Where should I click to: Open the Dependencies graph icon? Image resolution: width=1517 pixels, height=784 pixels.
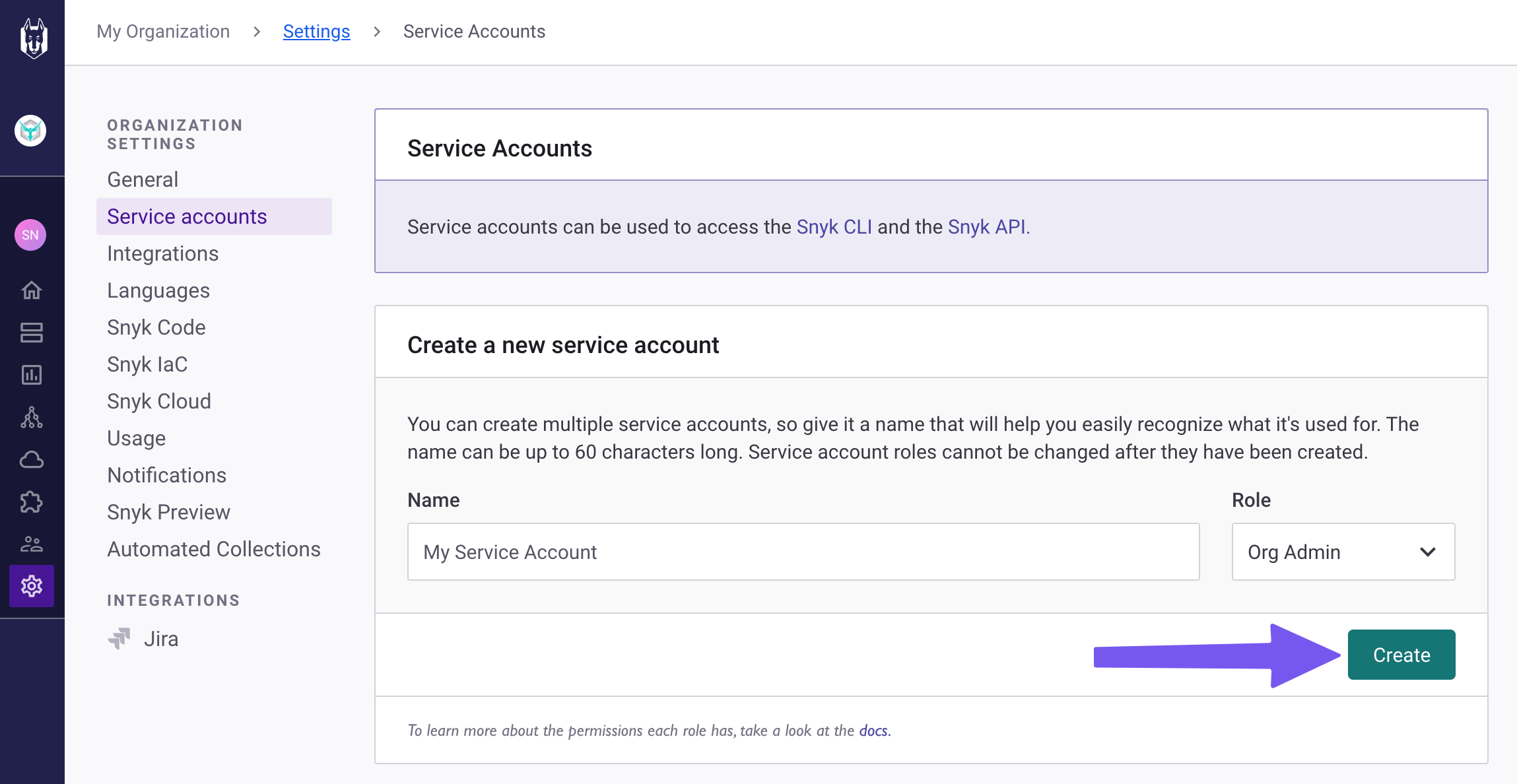coord(31,418)
